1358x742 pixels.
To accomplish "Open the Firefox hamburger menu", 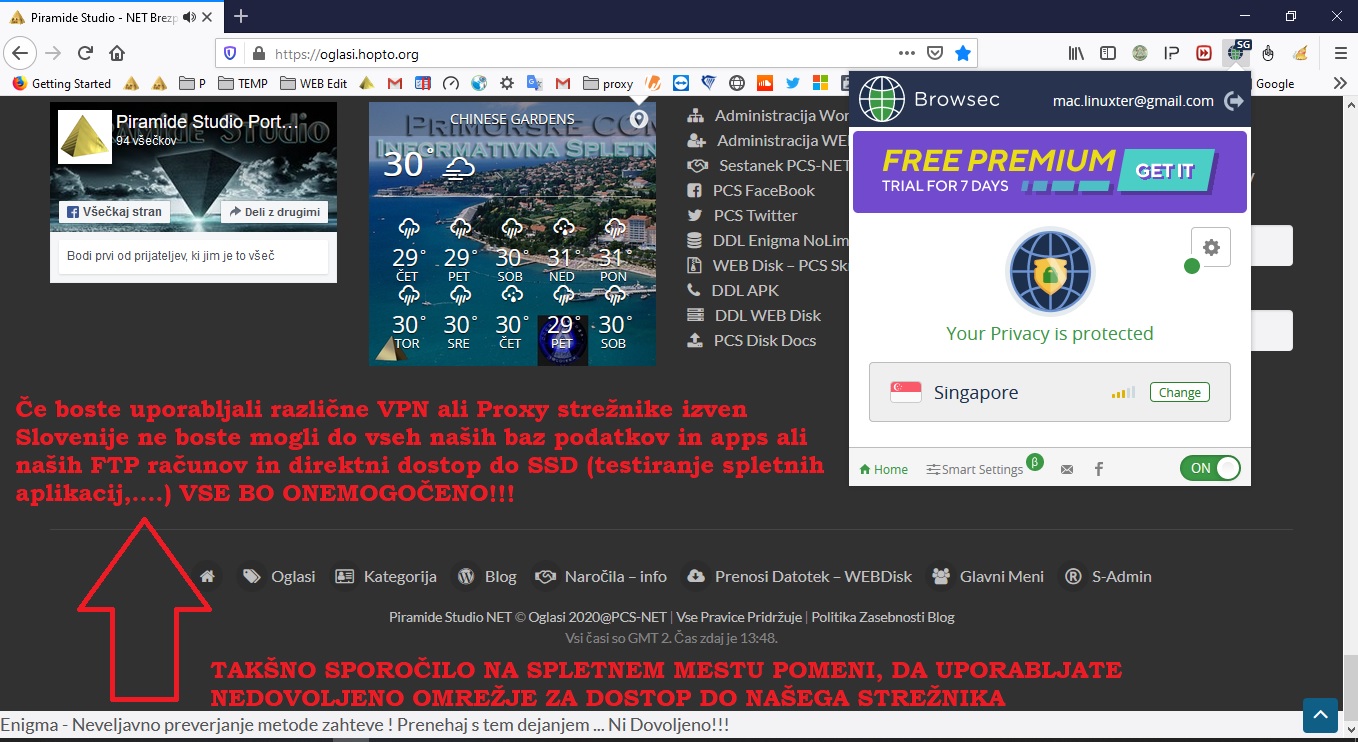I will click(1341, 53).
